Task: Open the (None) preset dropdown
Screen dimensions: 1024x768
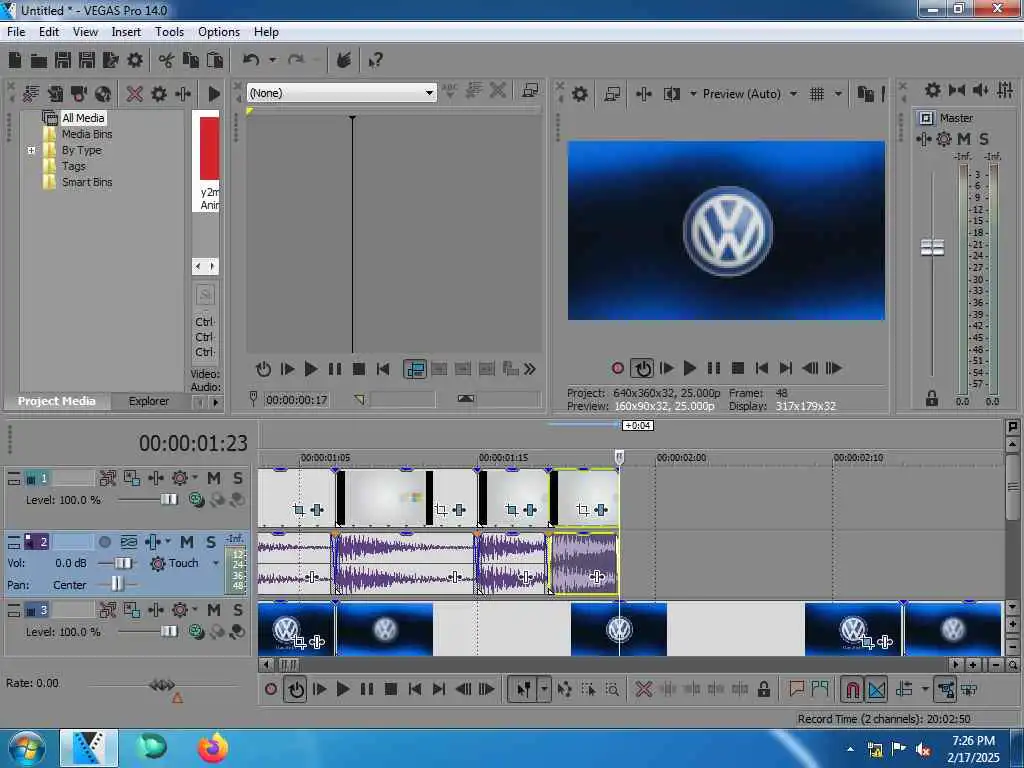Action: [x=342, y=93]
